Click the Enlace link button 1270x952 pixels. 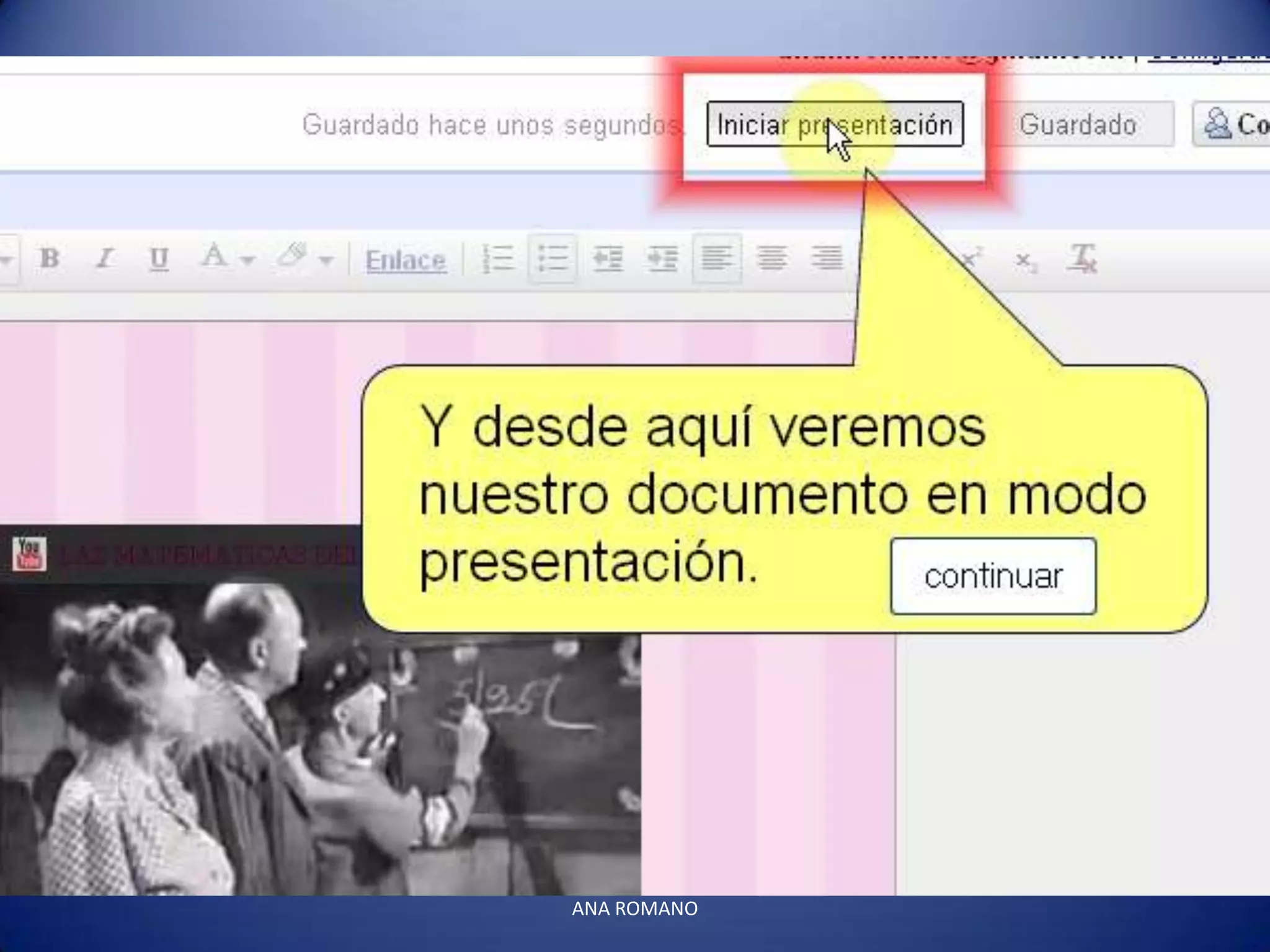[x=406, y=260]
